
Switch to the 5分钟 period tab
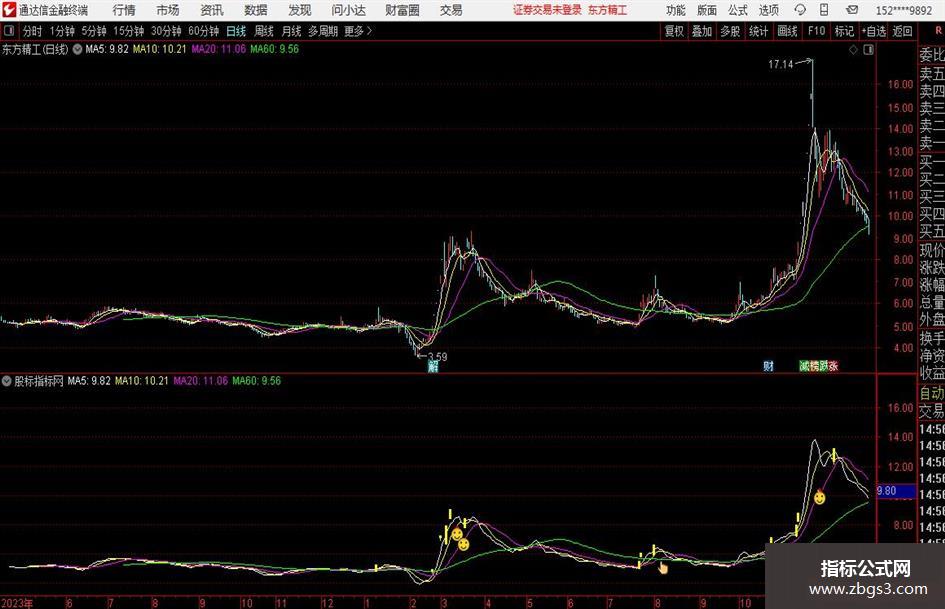tap(93, 31)
